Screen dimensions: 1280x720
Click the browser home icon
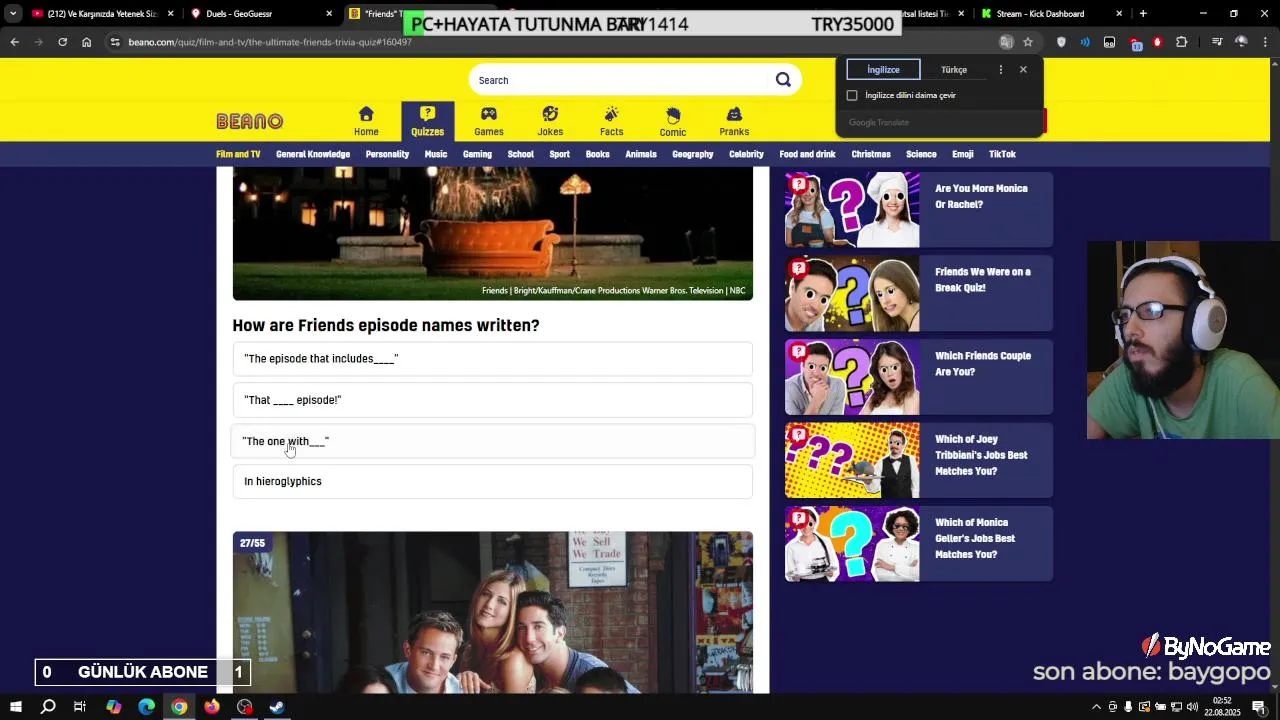coord(87,42)
